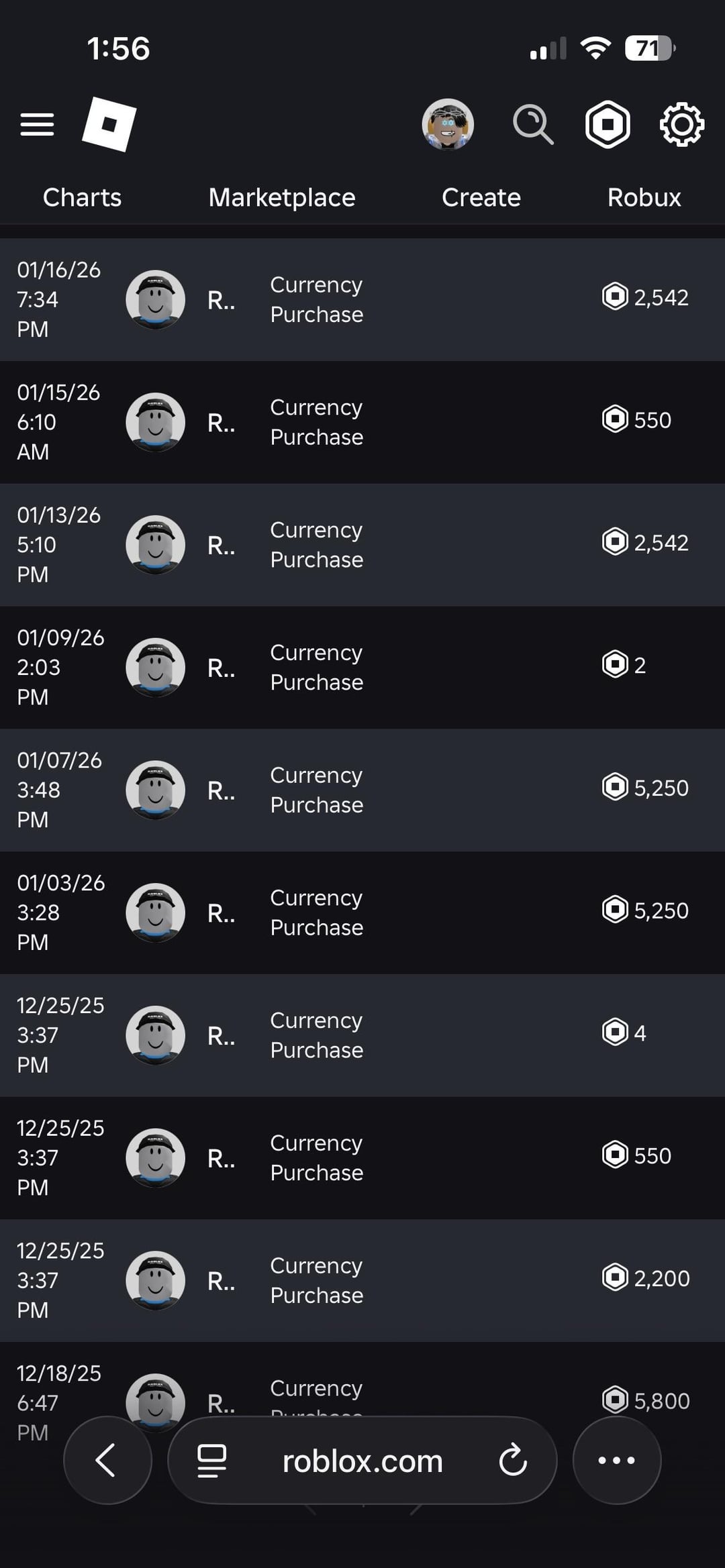Select the 01/09/26 Currency Purchase row

pyautogui.click(x=316, y=668)
